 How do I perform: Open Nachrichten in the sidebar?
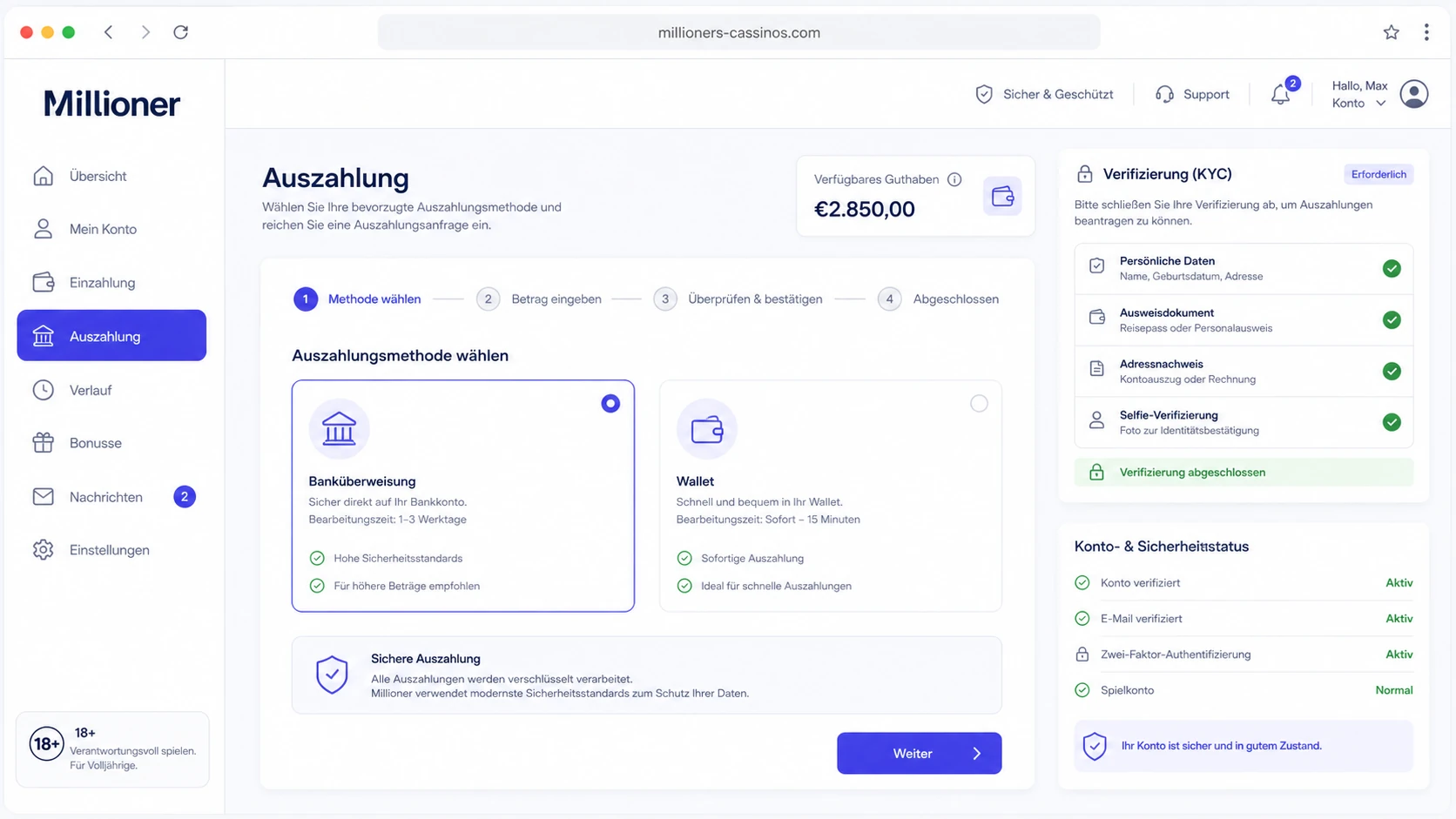111,497
